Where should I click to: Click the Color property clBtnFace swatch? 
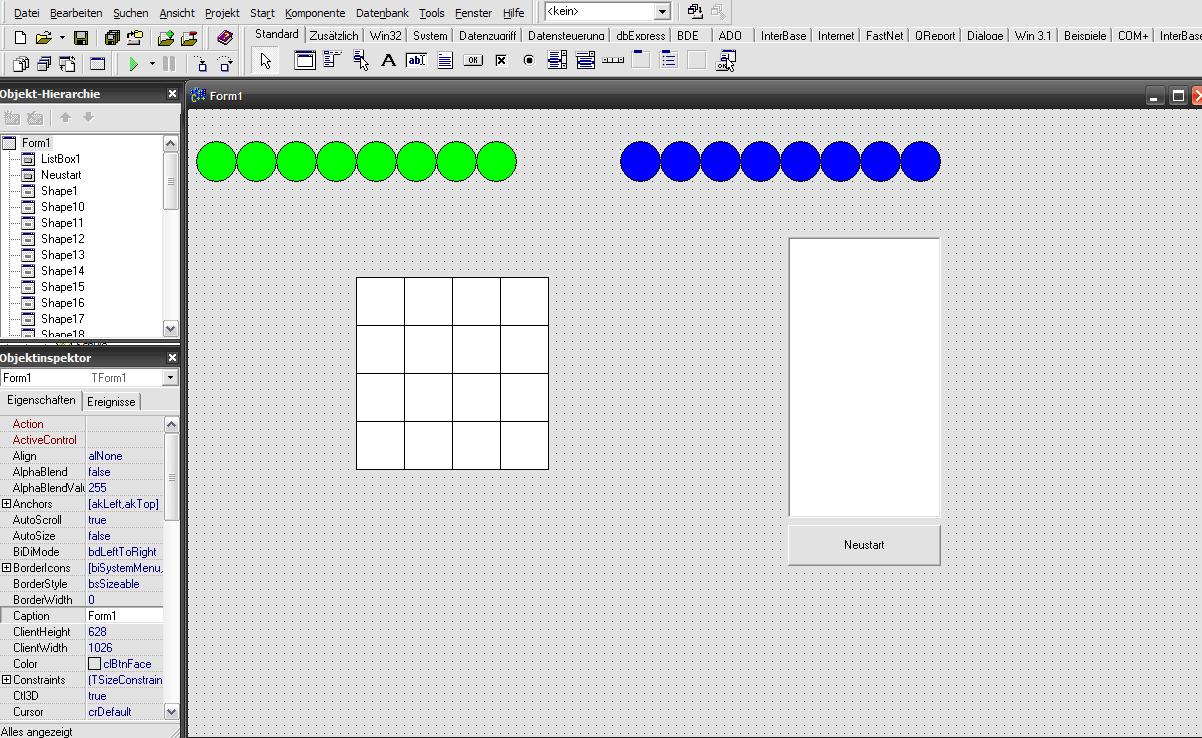[x=94, y=664]
